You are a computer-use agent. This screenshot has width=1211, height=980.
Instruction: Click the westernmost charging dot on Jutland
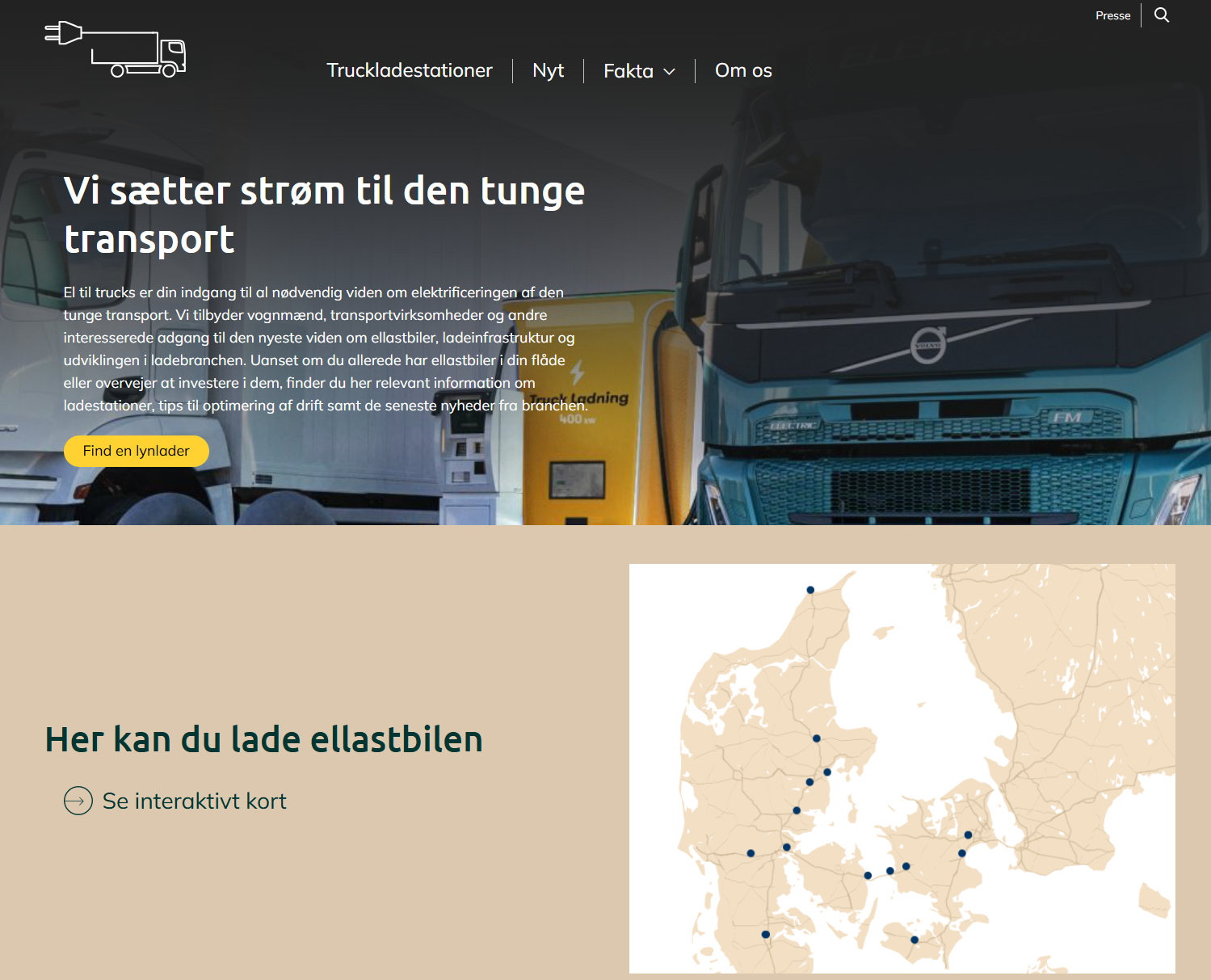click(x=751, y=853)
